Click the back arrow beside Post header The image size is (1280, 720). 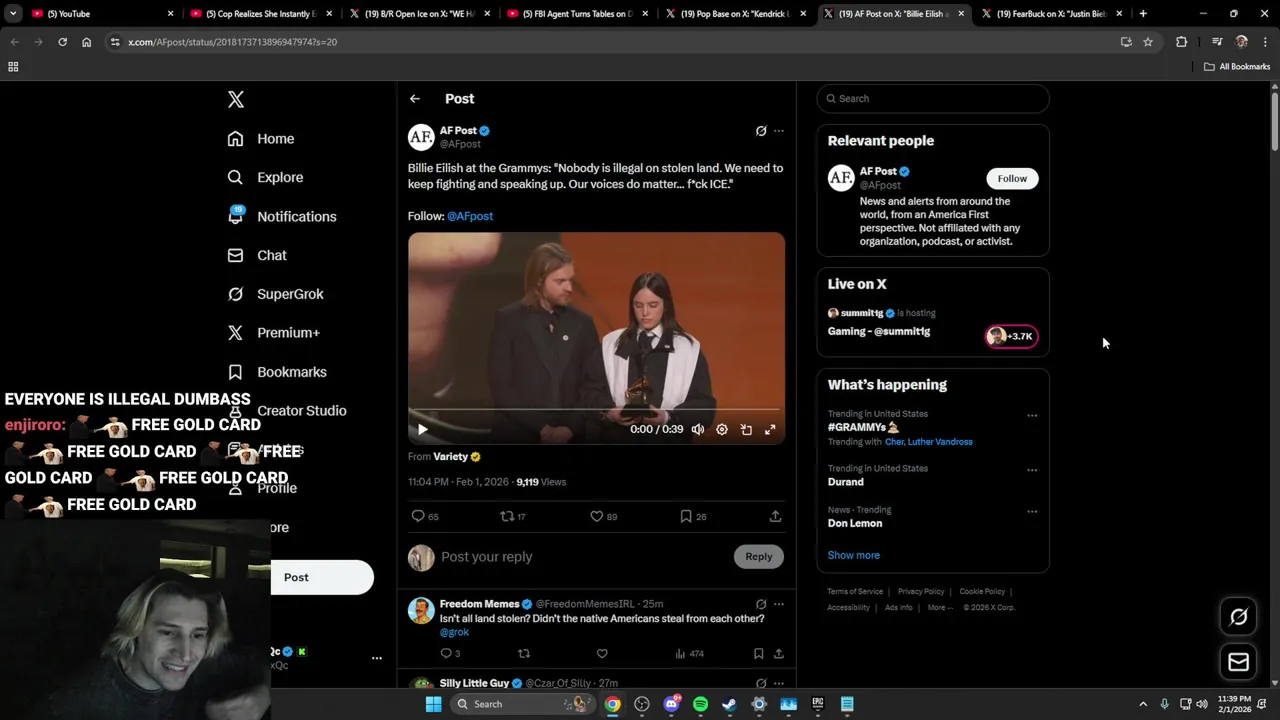coord(415,99)
